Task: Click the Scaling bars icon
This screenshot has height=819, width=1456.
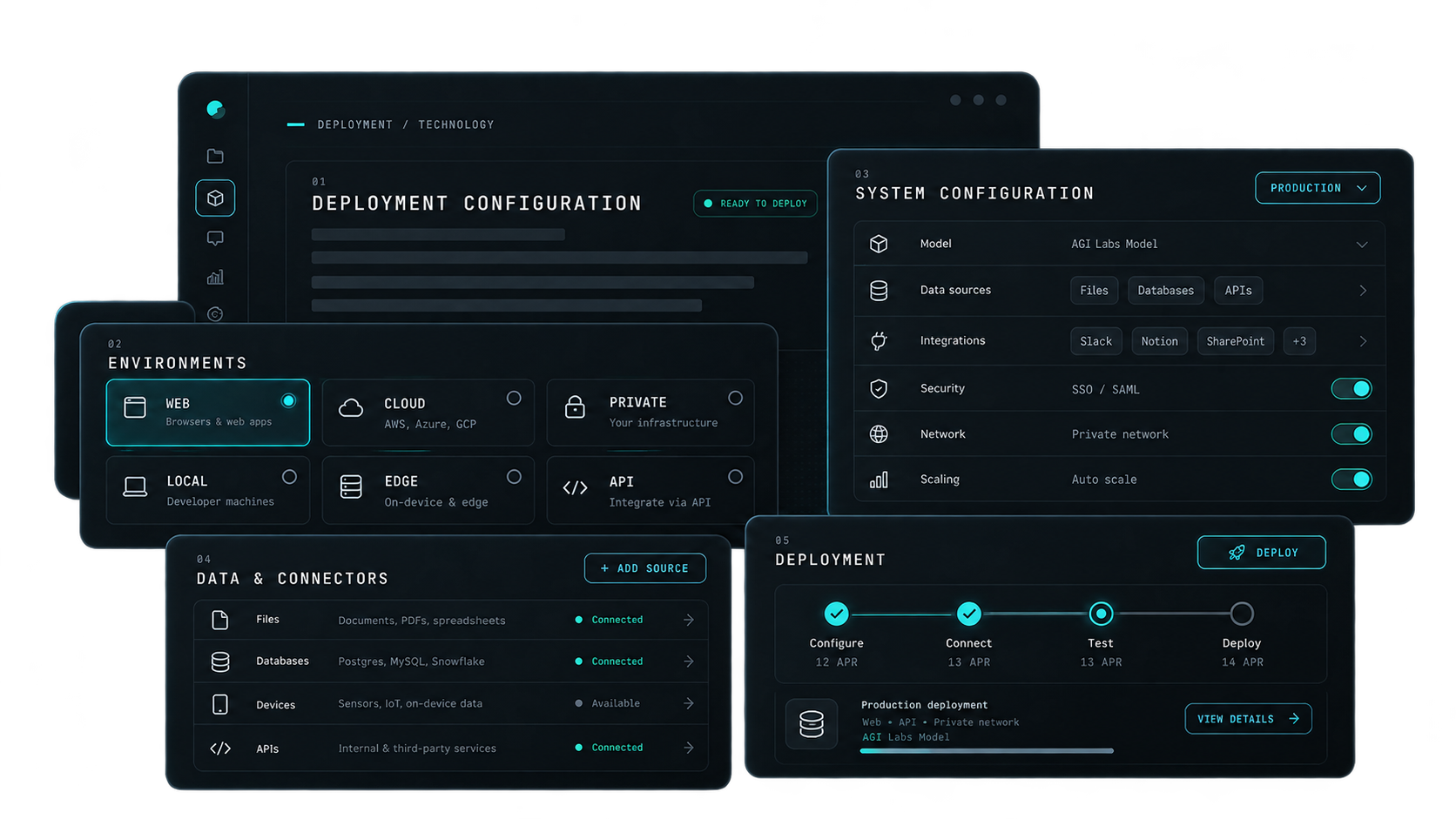Action: [879, 480]
